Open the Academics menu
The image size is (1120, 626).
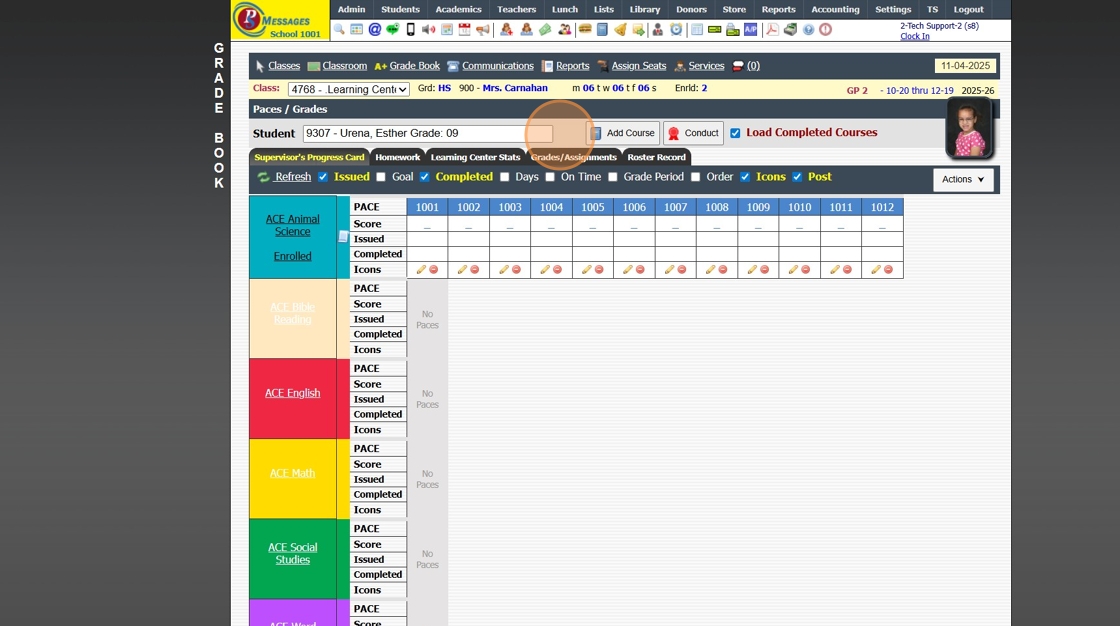click(x=459, y=9)
